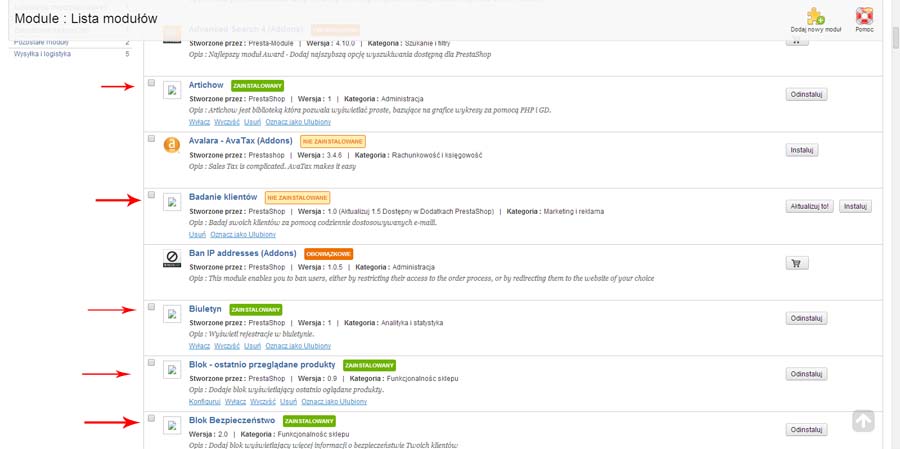Click the Ban IP addresses module logo
This screenshot has width=900, height=449.
[x=172, y=259]
